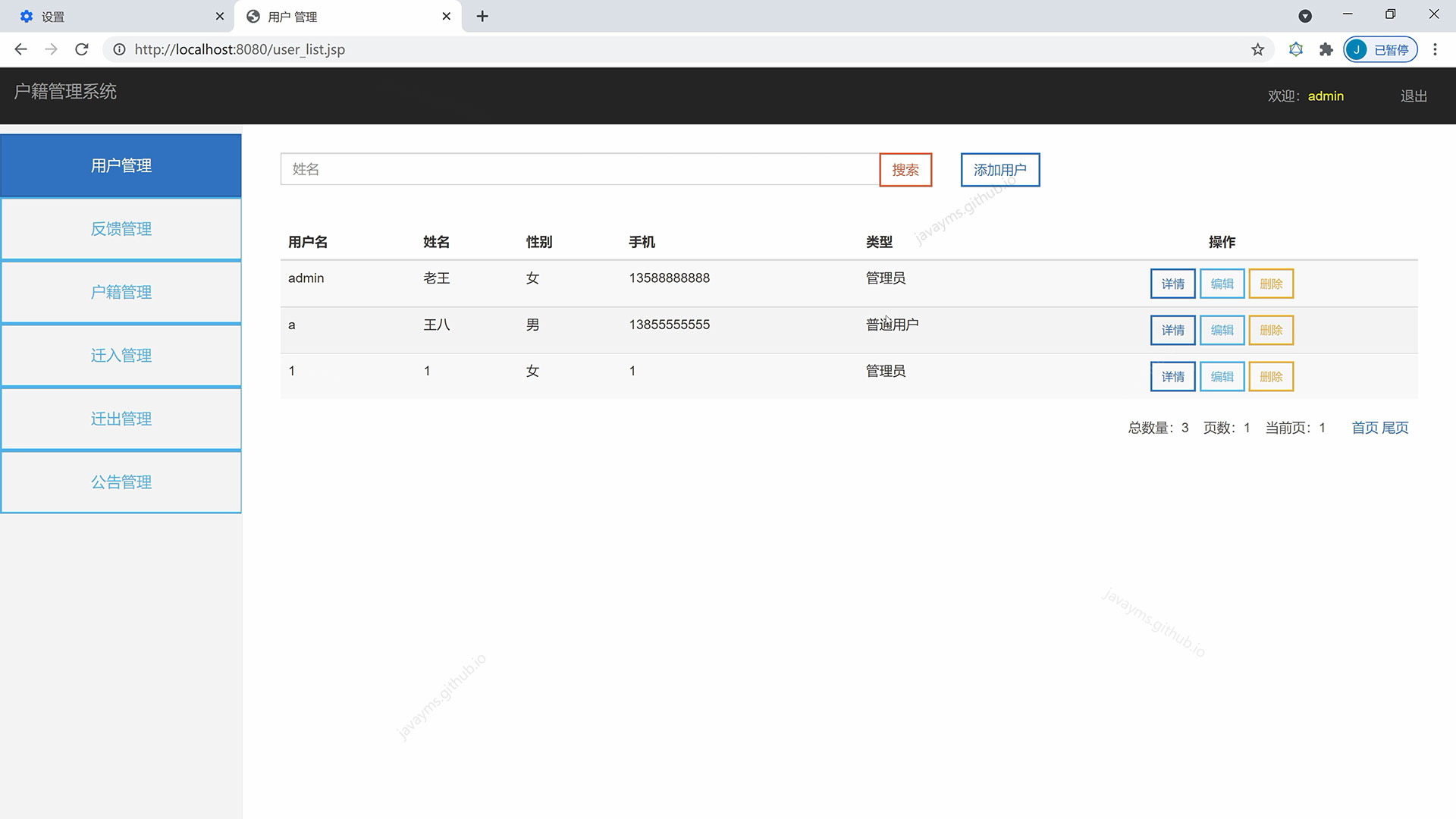Click 编辑 for user admin
1456x819 pixels.
tap(1222, 284)
